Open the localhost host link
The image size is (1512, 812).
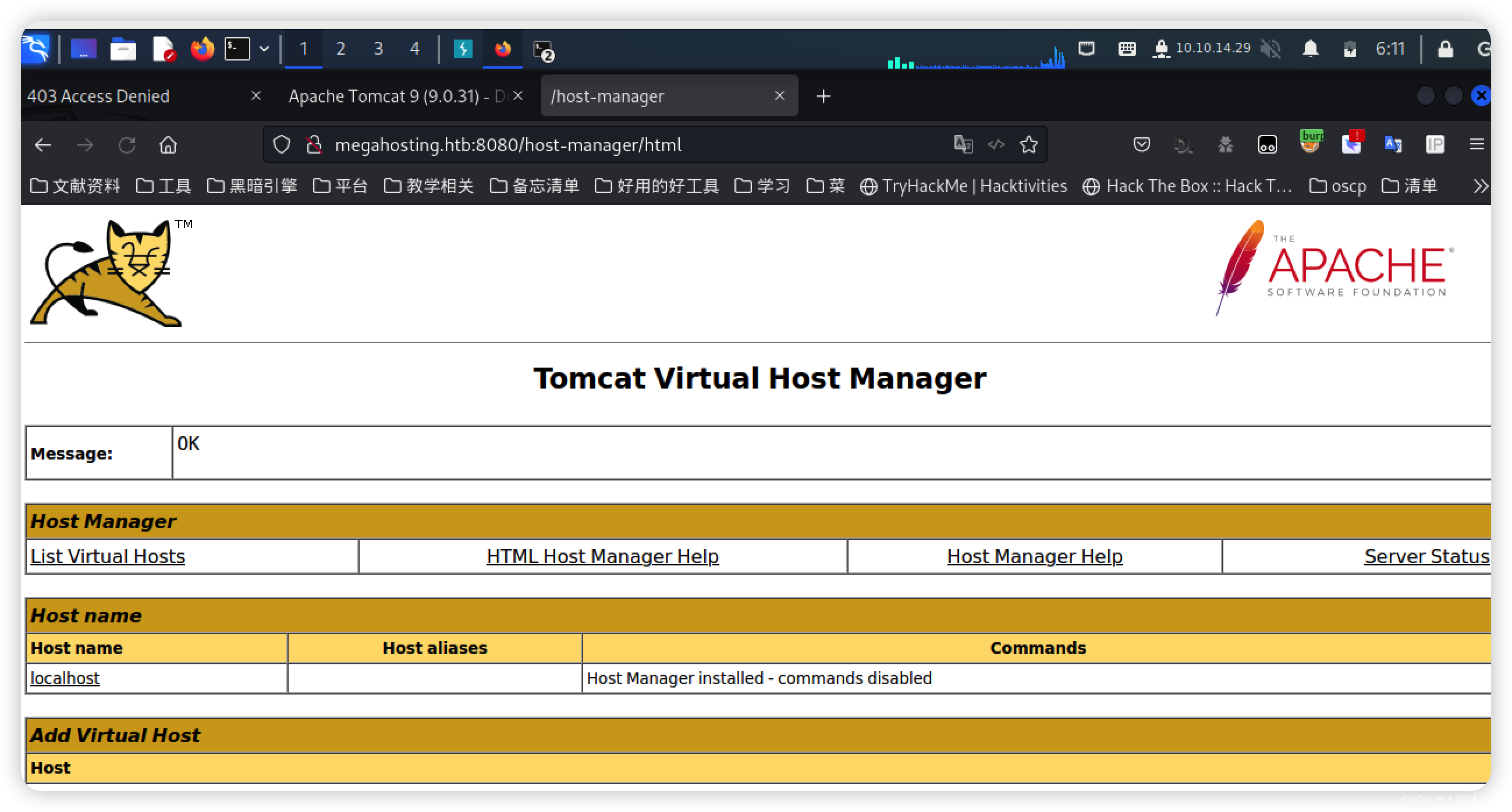[65, 678]
